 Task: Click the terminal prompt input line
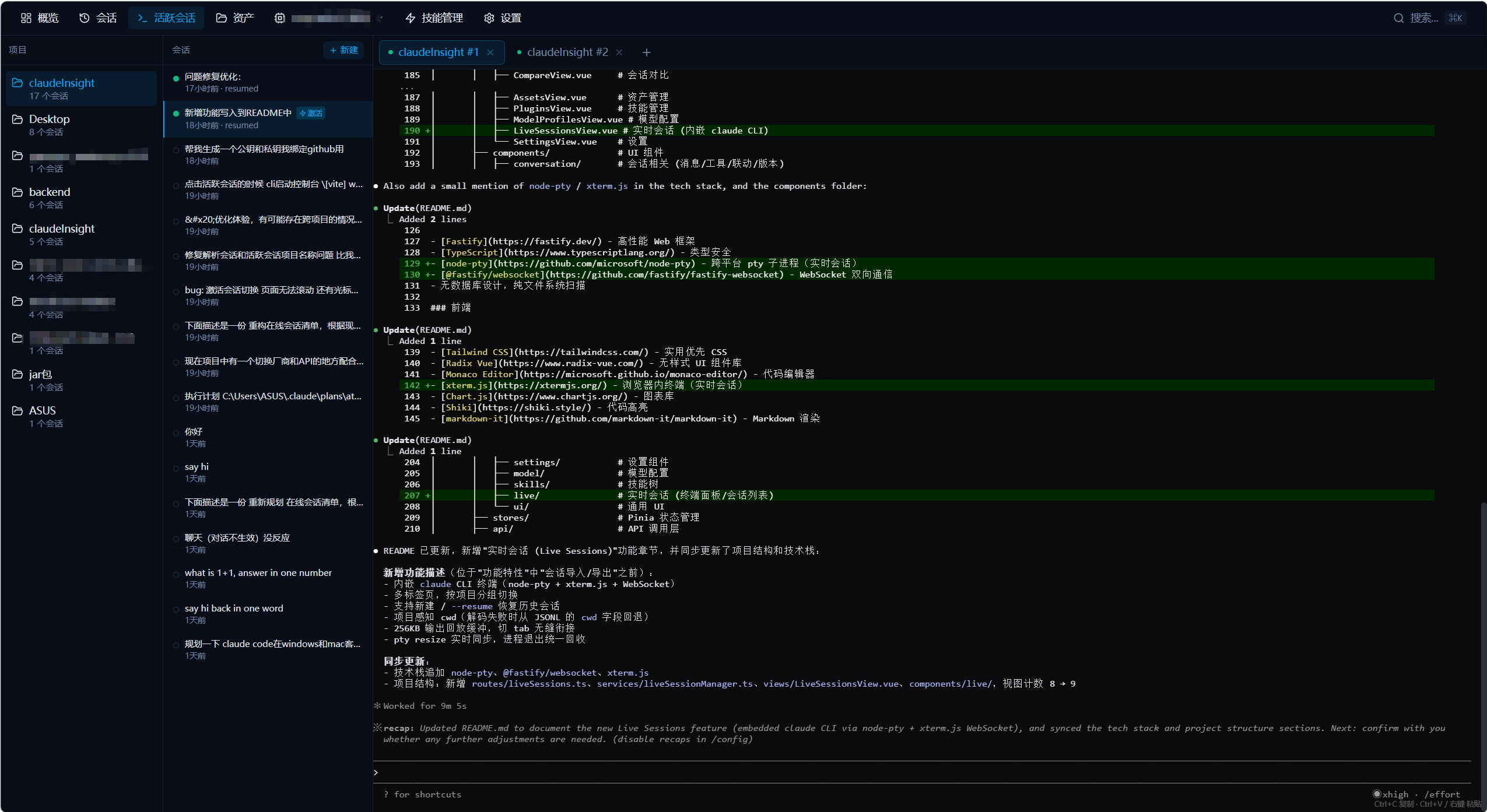921,772
